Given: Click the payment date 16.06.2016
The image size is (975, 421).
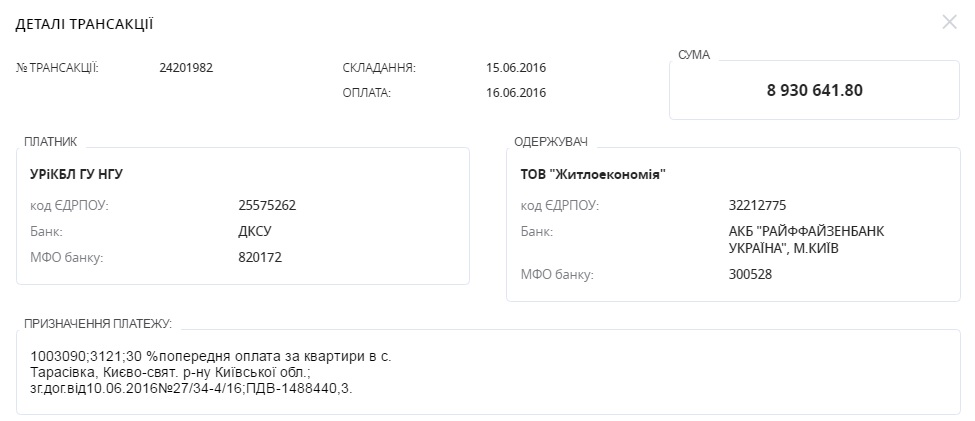Looking at the screenshot, I should pos(516,93).
